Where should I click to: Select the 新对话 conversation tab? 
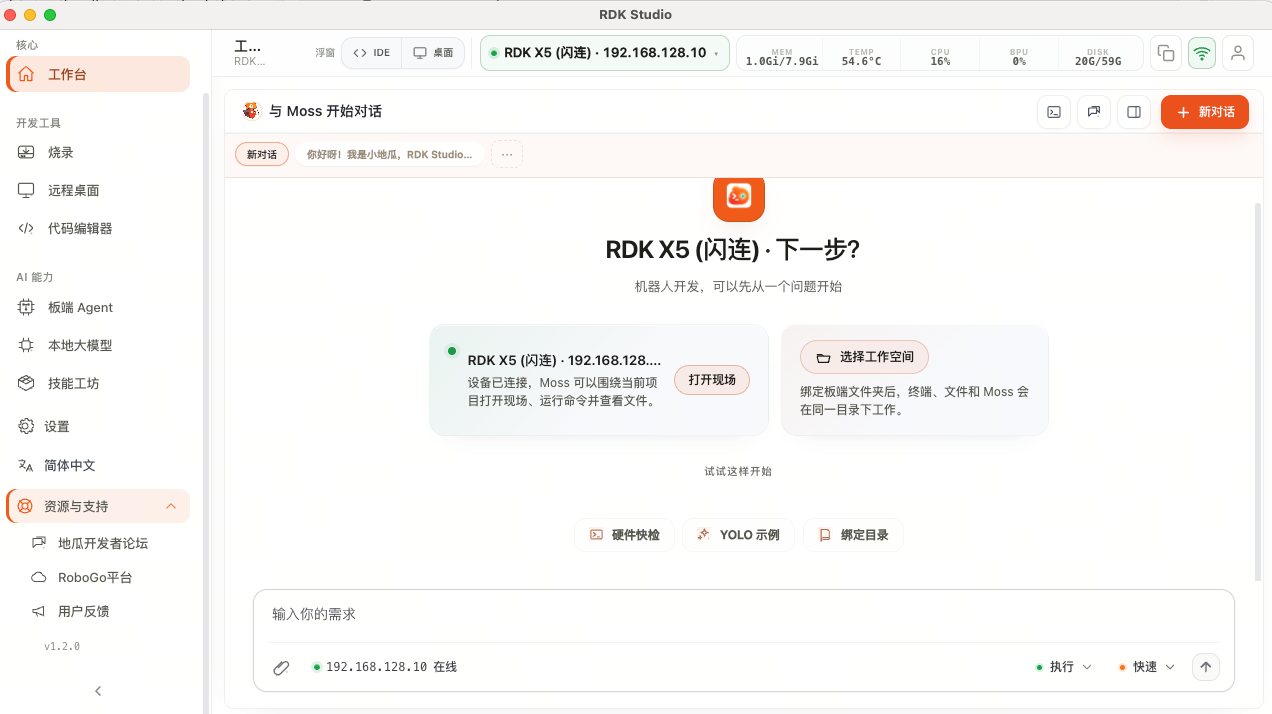[x=262, y=155]
